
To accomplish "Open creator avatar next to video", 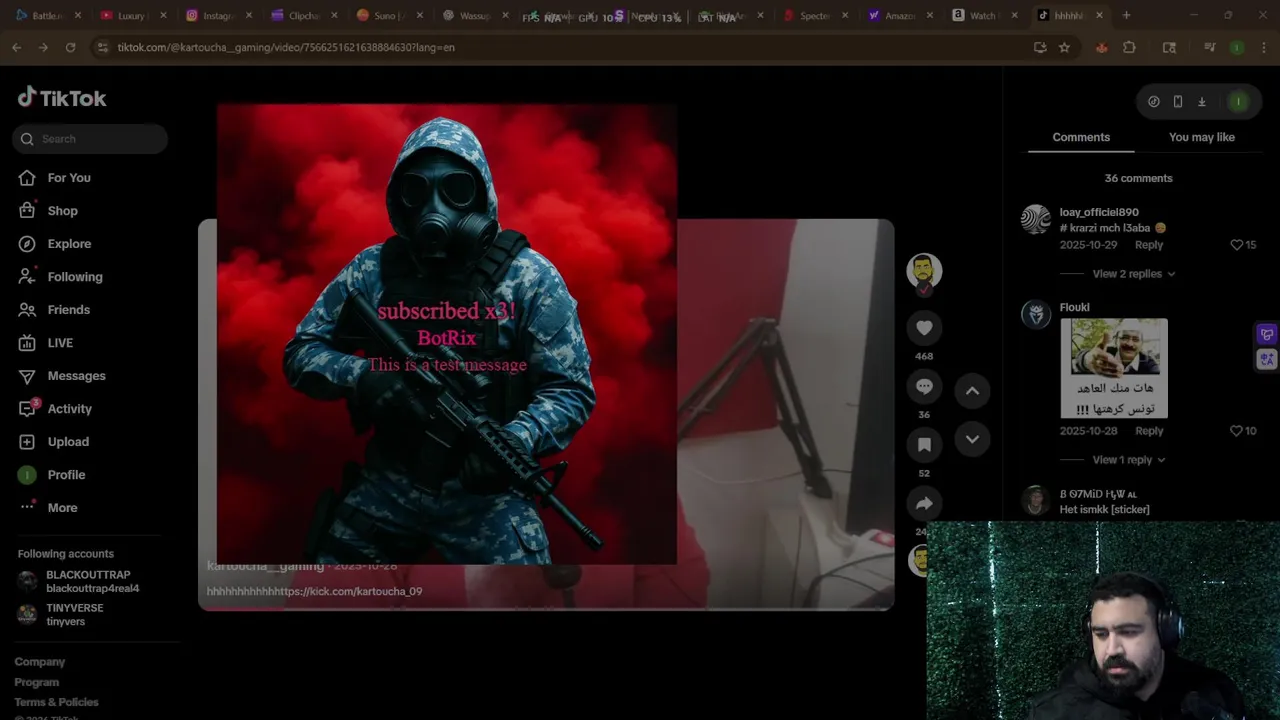I will click(x=924, y=271).
